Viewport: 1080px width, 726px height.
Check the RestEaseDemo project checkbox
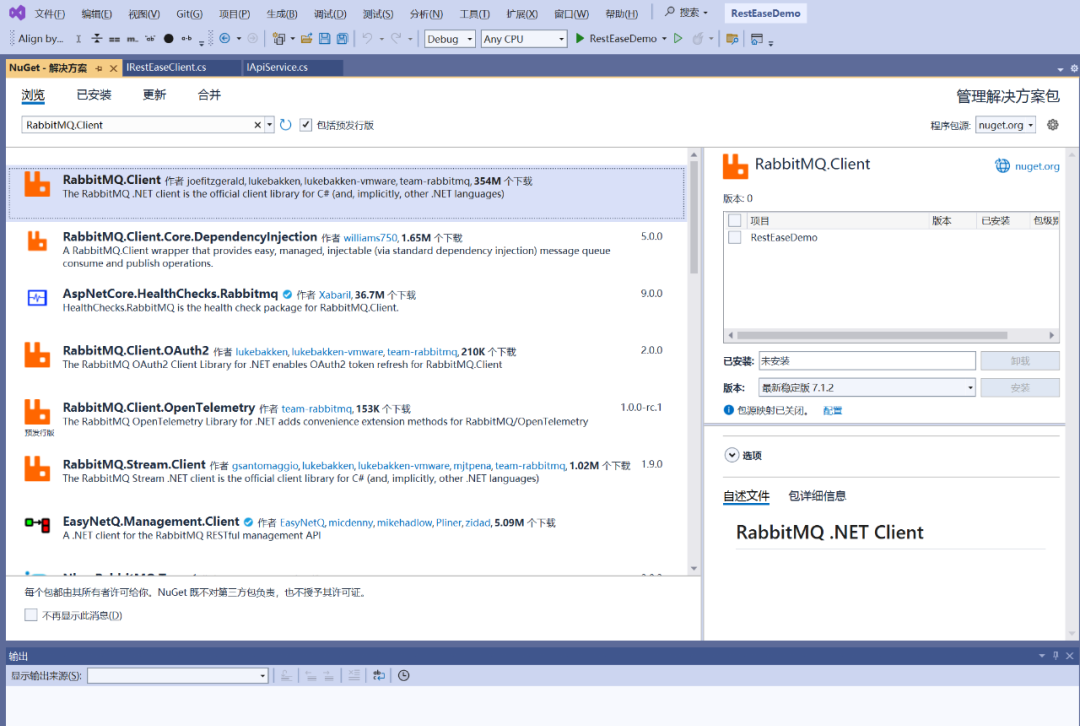pyautogui.click(x=735, y=238)
